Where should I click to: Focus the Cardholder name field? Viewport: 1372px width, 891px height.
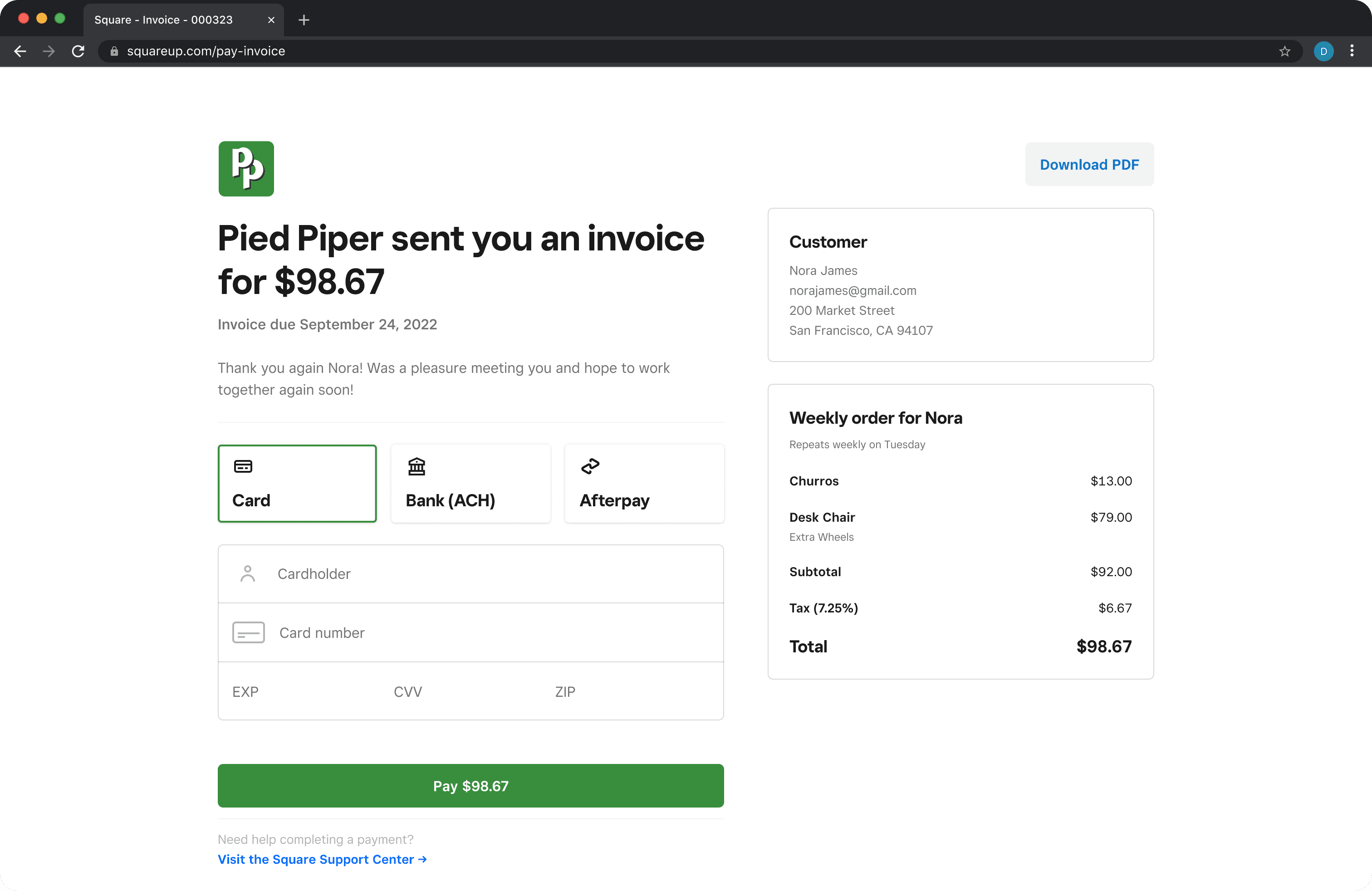coord(470,574)
